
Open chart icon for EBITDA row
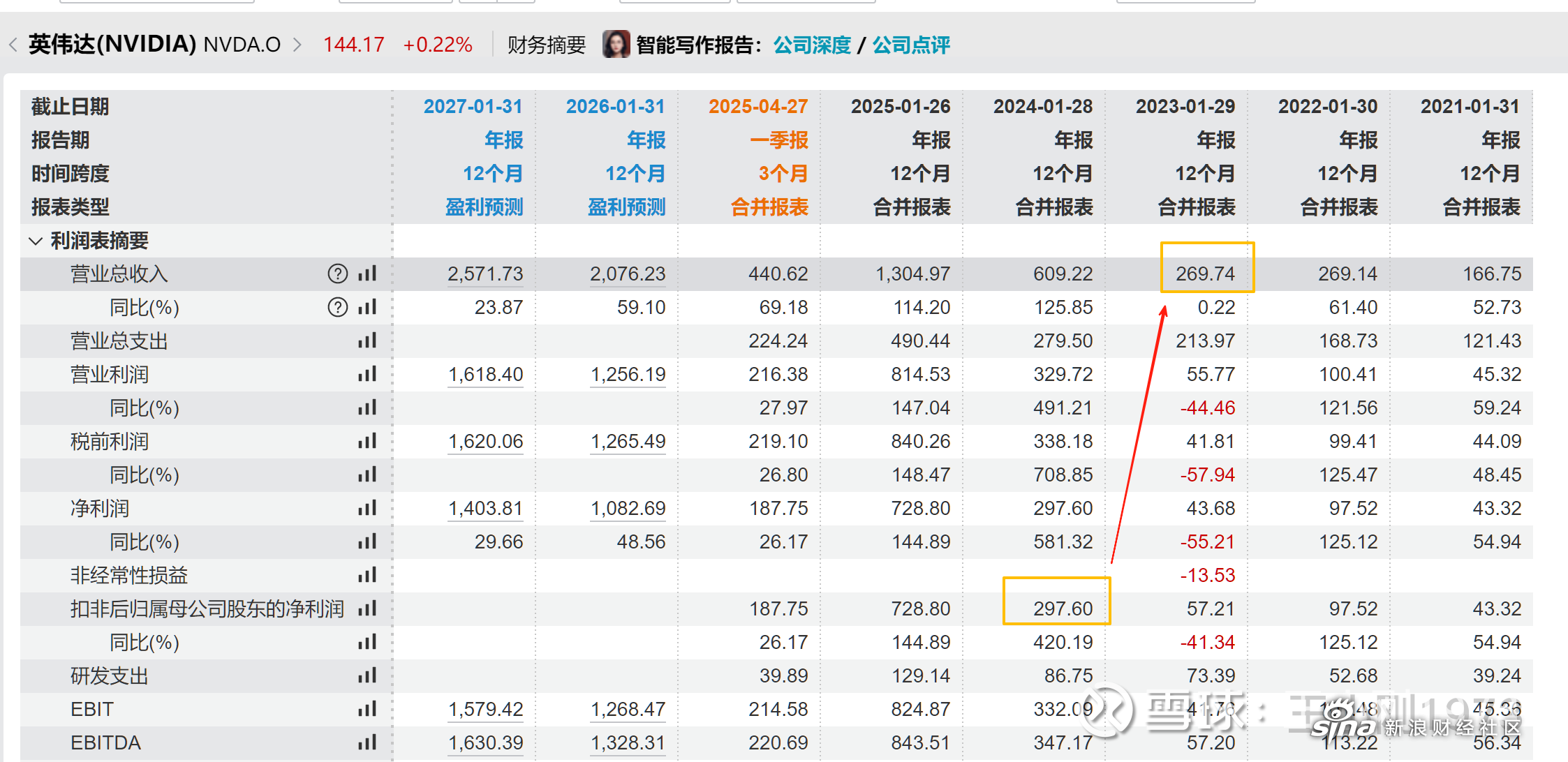click(367, 742)
